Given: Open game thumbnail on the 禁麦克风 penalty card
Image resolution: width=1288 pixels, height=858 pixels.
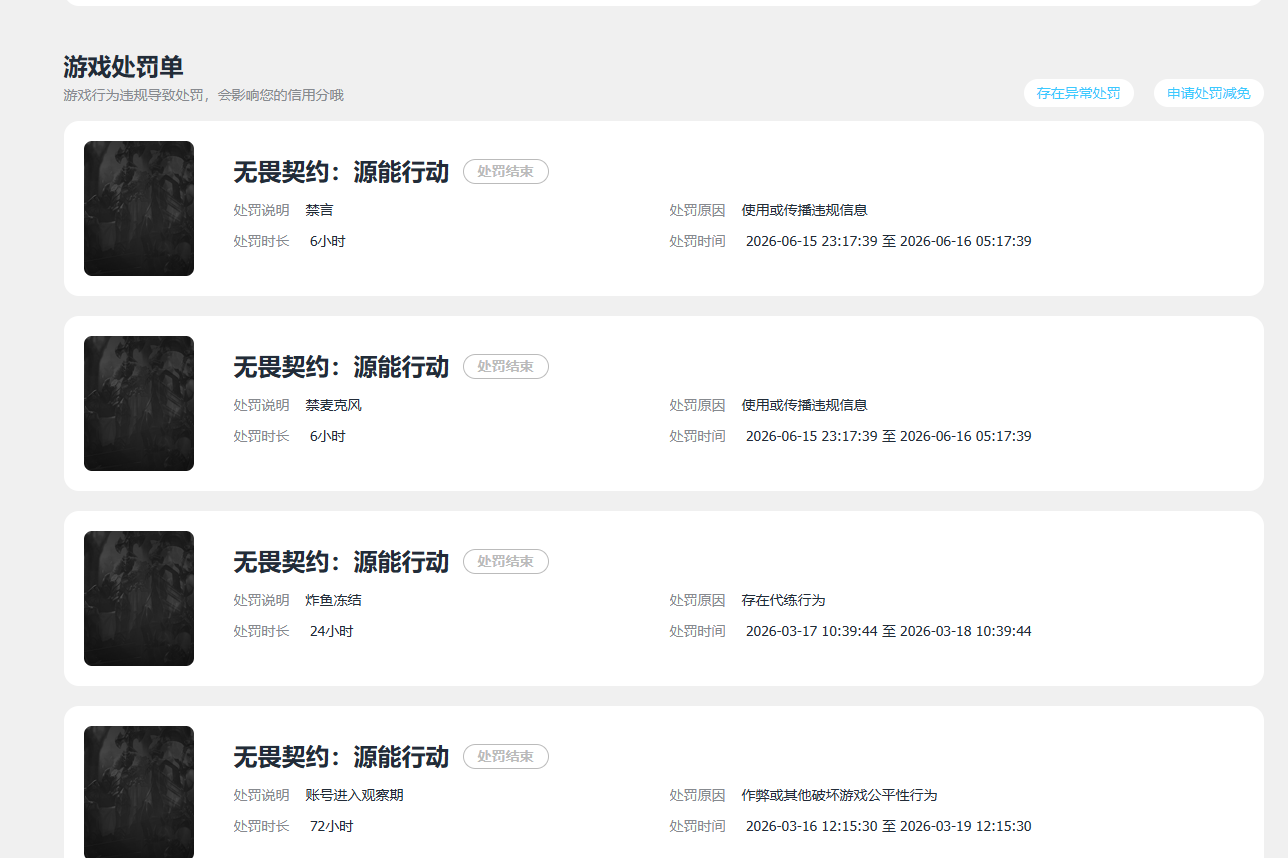Looking at the screenshot, I should 139,403.
